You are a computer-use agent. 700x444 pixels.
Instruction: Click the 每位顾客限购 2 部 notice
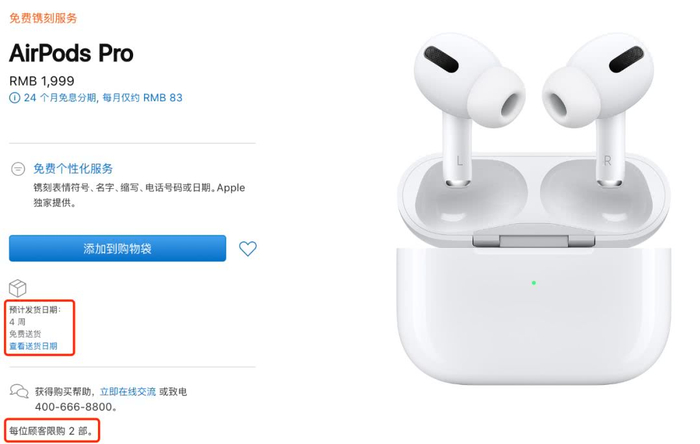(52, 431)
